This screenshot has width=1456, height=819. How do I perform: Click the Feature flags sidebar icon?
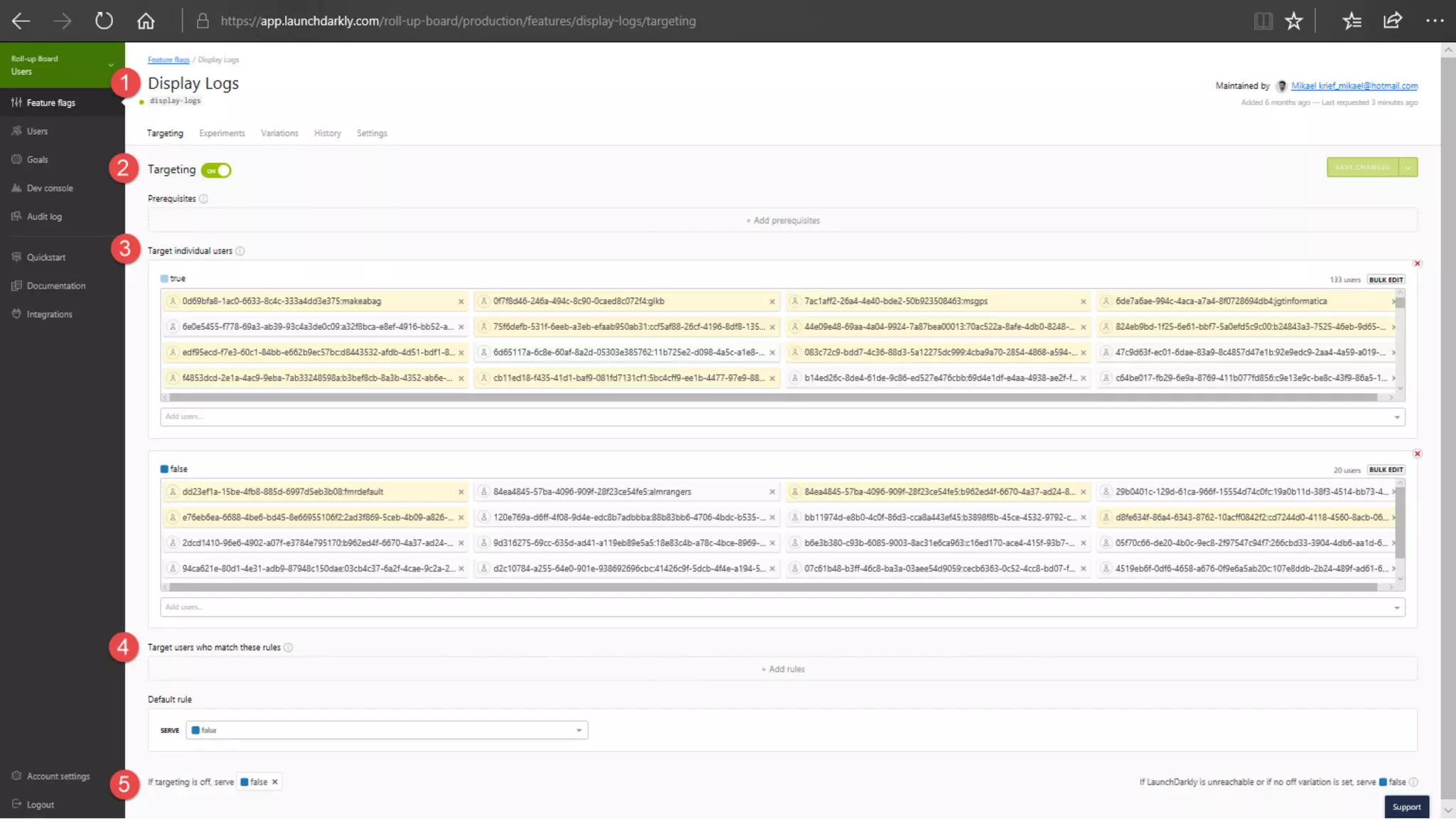click(x=16, y=102)
